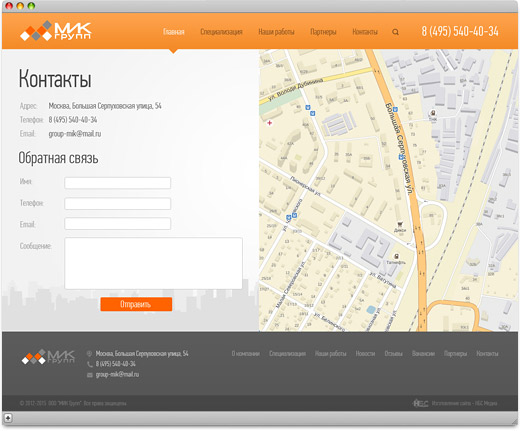Click the footer link Наши работы

(331, 353)
